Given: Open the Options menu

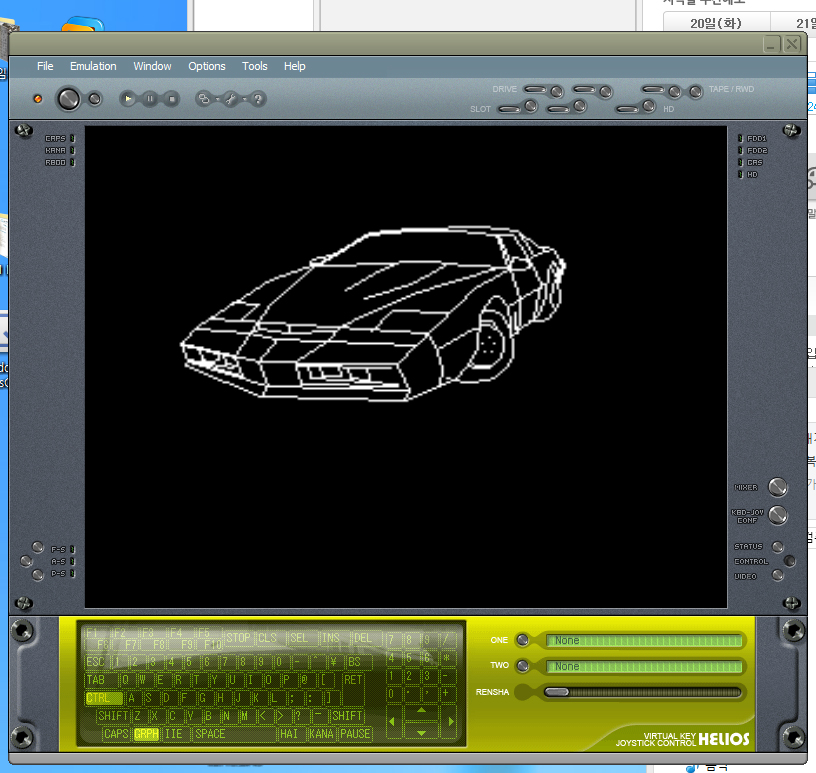Looking at the screenshot, I should click(x=207, y=66).
